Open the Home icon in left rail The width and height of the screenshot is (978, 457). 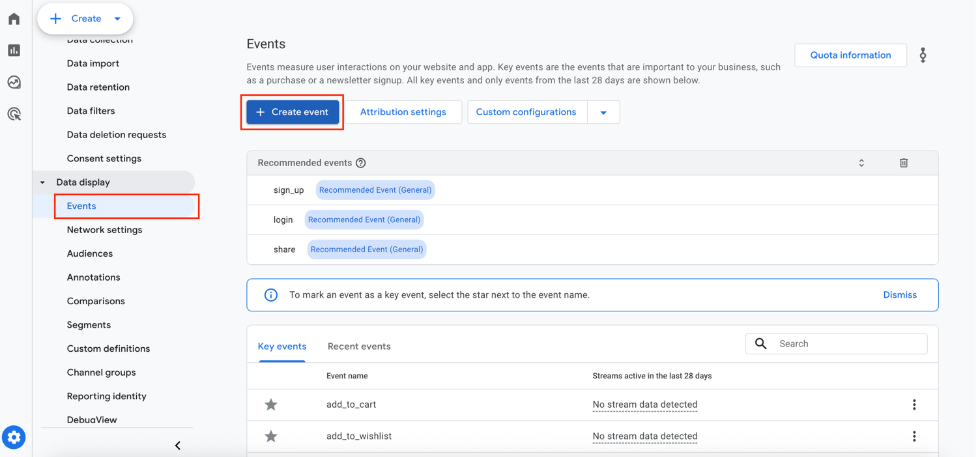[14, 19]
